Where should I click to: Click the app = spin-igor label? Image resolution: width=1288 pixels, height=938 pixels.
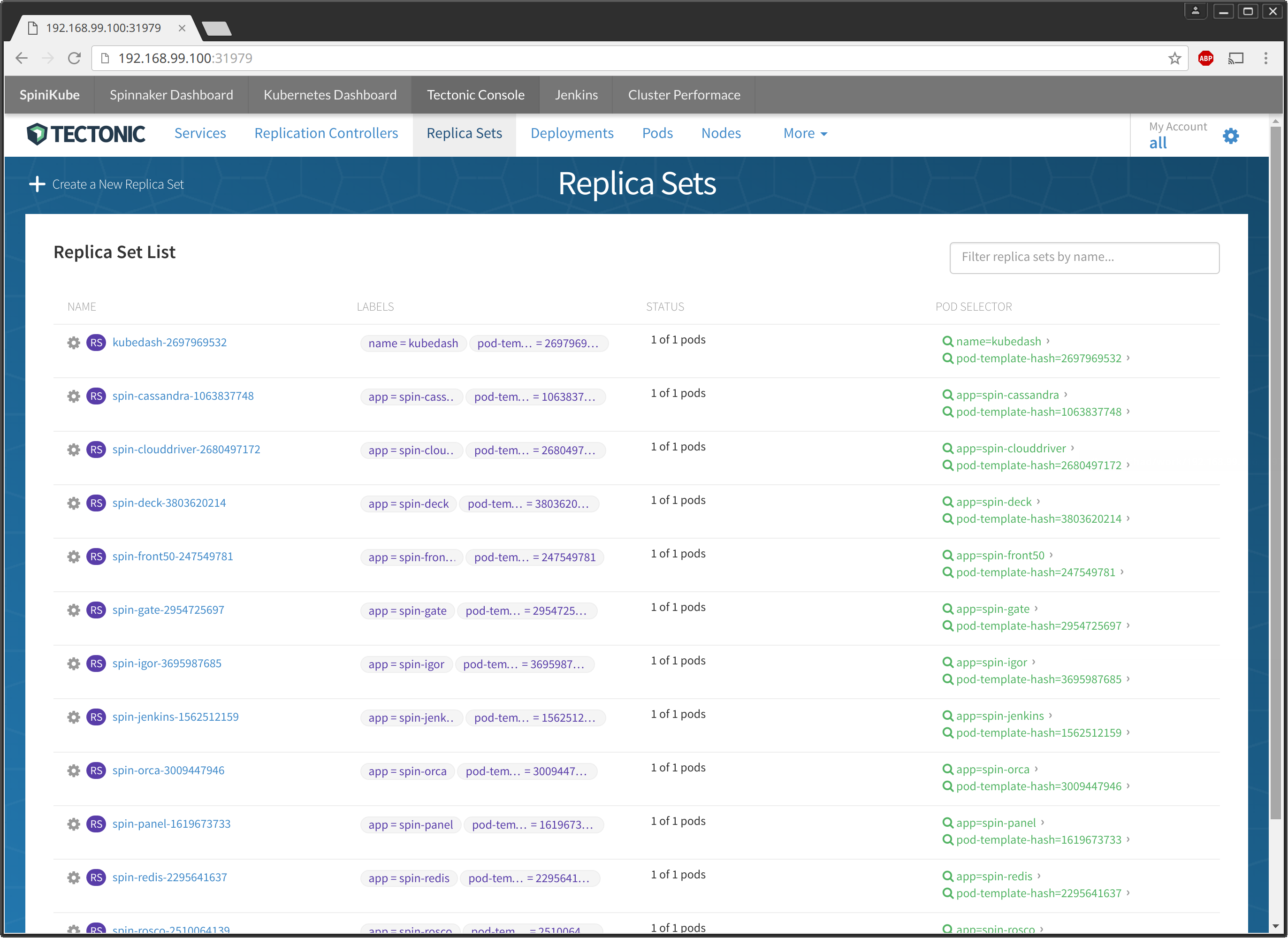click(x=406, y=664)
